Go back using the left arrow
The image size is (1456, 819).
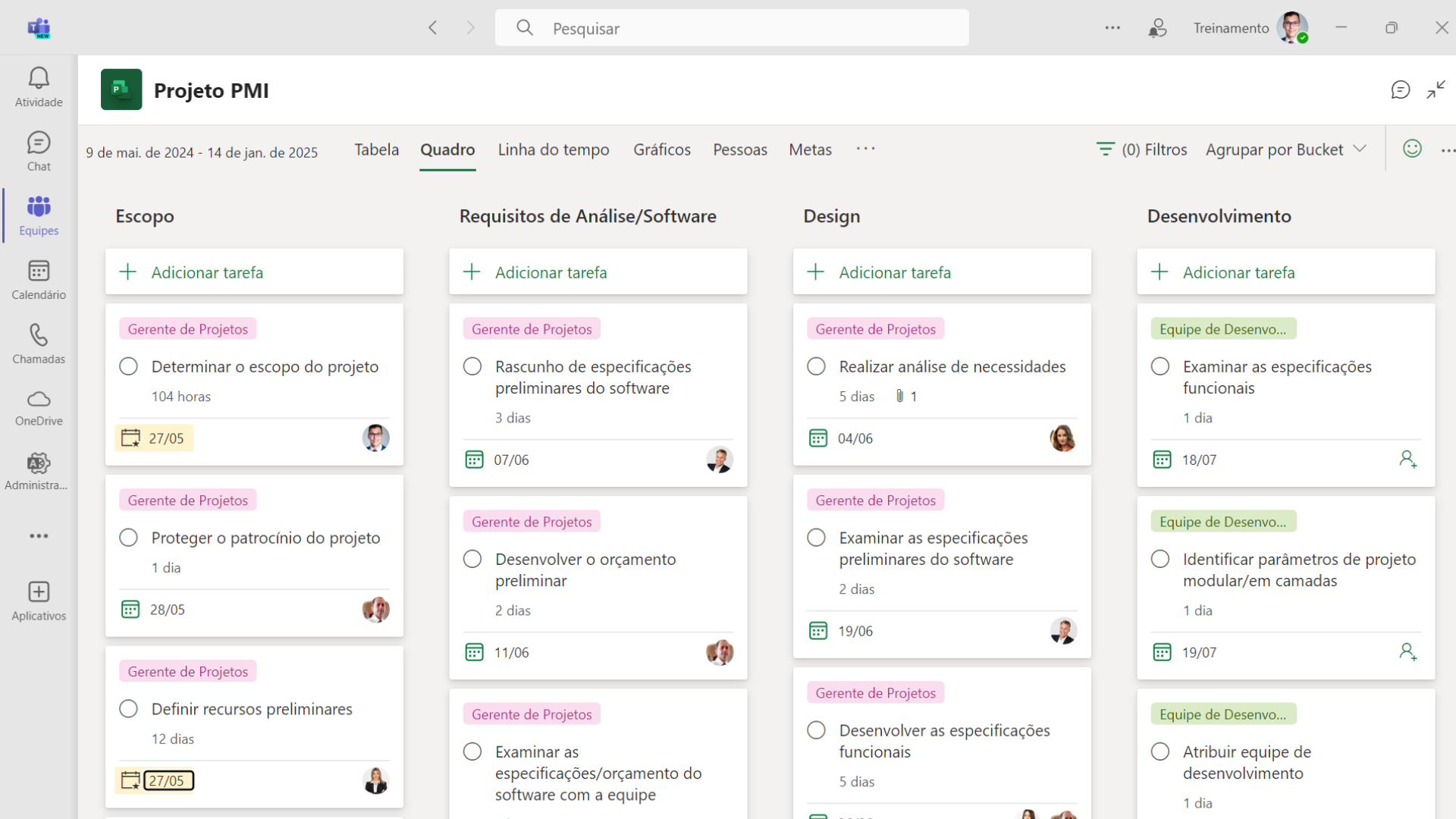[433, 28]
